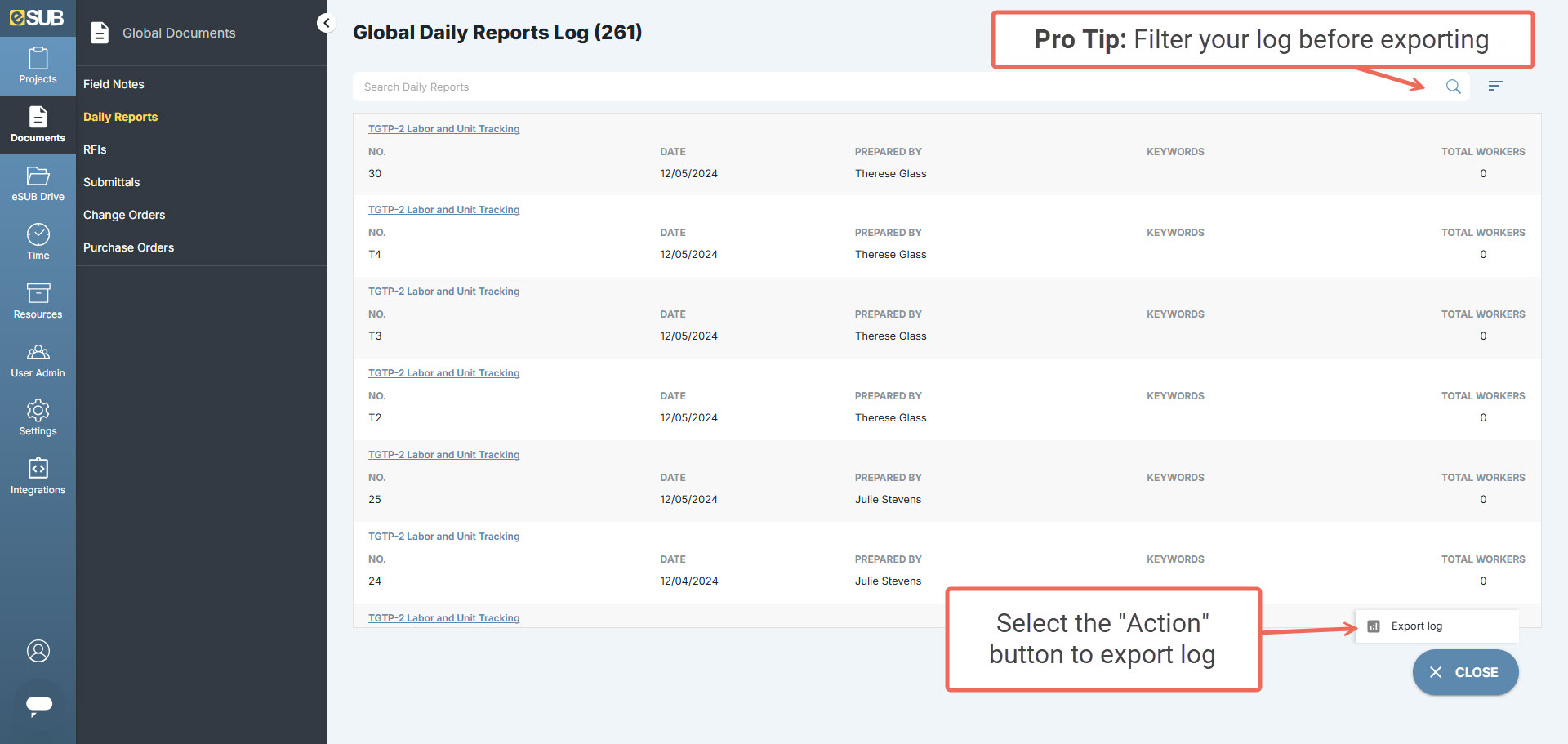This screenshot has height=744, width=1568.
Task: Click report number 24 value
Action: tap(375, 581)
